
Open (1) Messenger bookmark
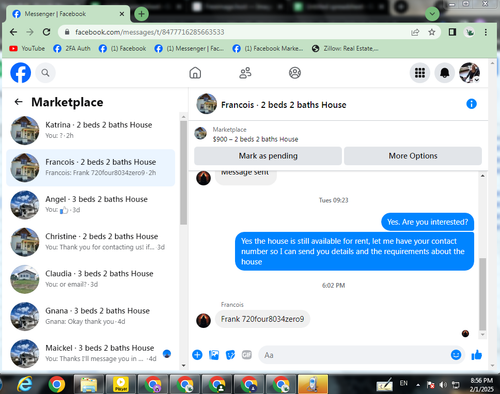tap(189, 49)
